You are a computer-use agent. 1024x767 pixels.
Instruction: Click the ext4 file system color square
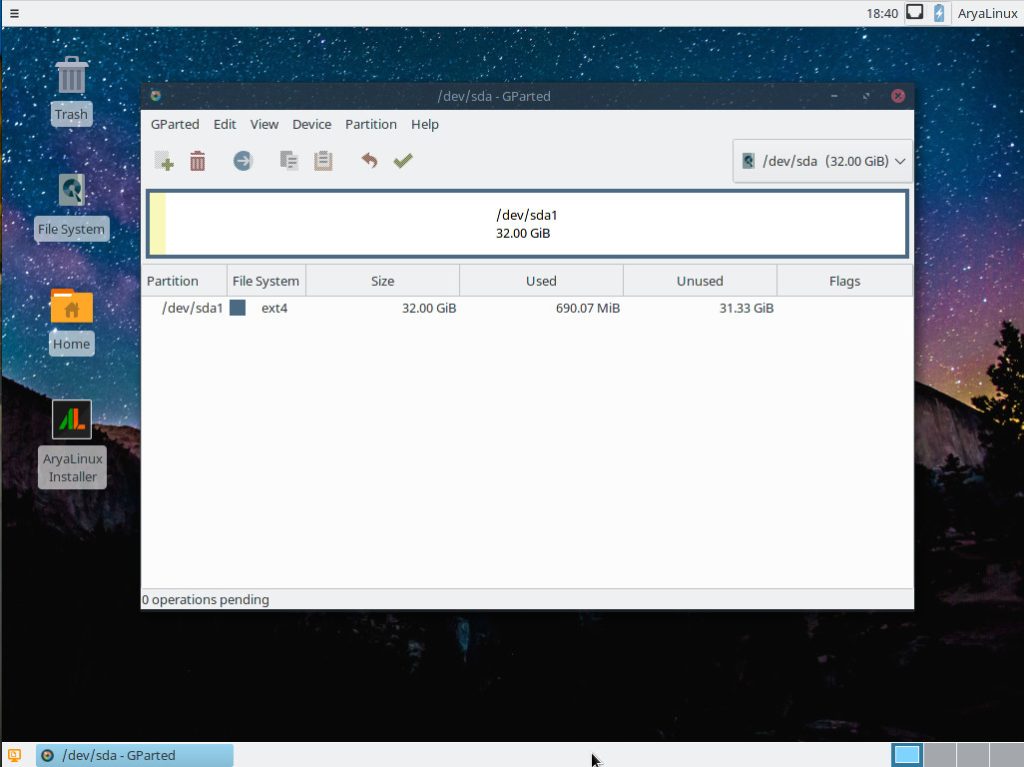click(238, 308)
